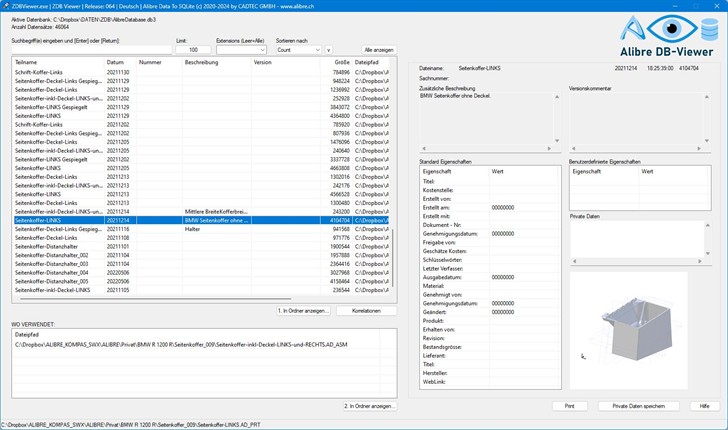Click the status bar file path
This screenshot has width=728, height=430.
130,425
